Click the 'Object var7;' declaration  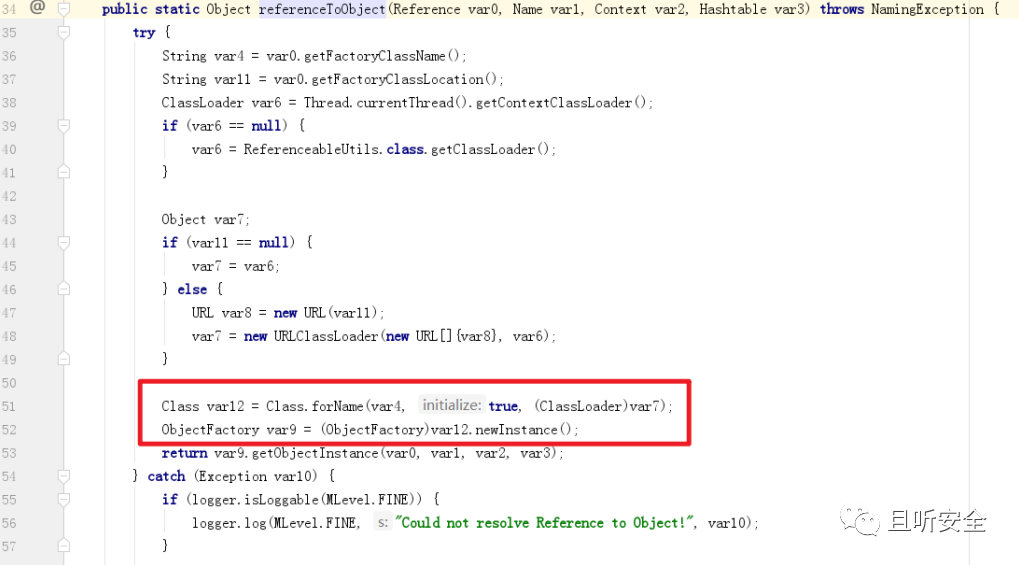point(205,220)
